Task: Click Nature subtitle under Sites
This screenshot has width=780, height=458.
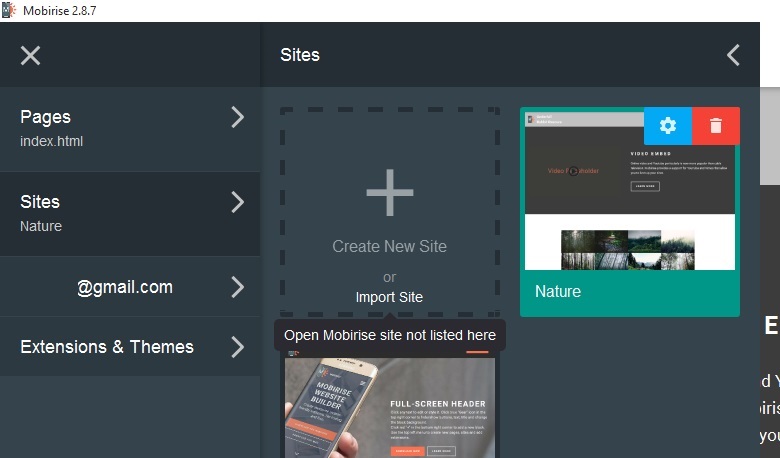Action: (x=41, y=226)
